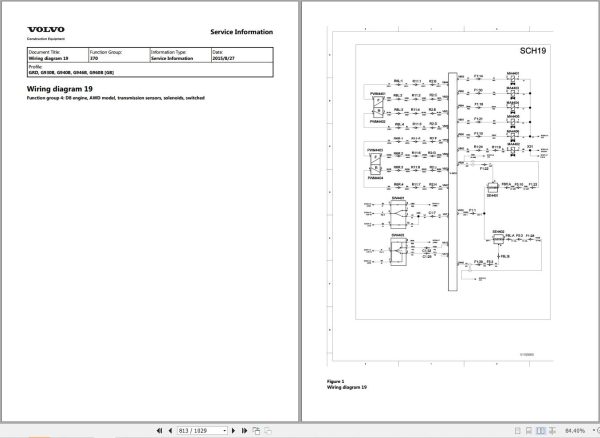Click the Figure 1 caption

336,381
